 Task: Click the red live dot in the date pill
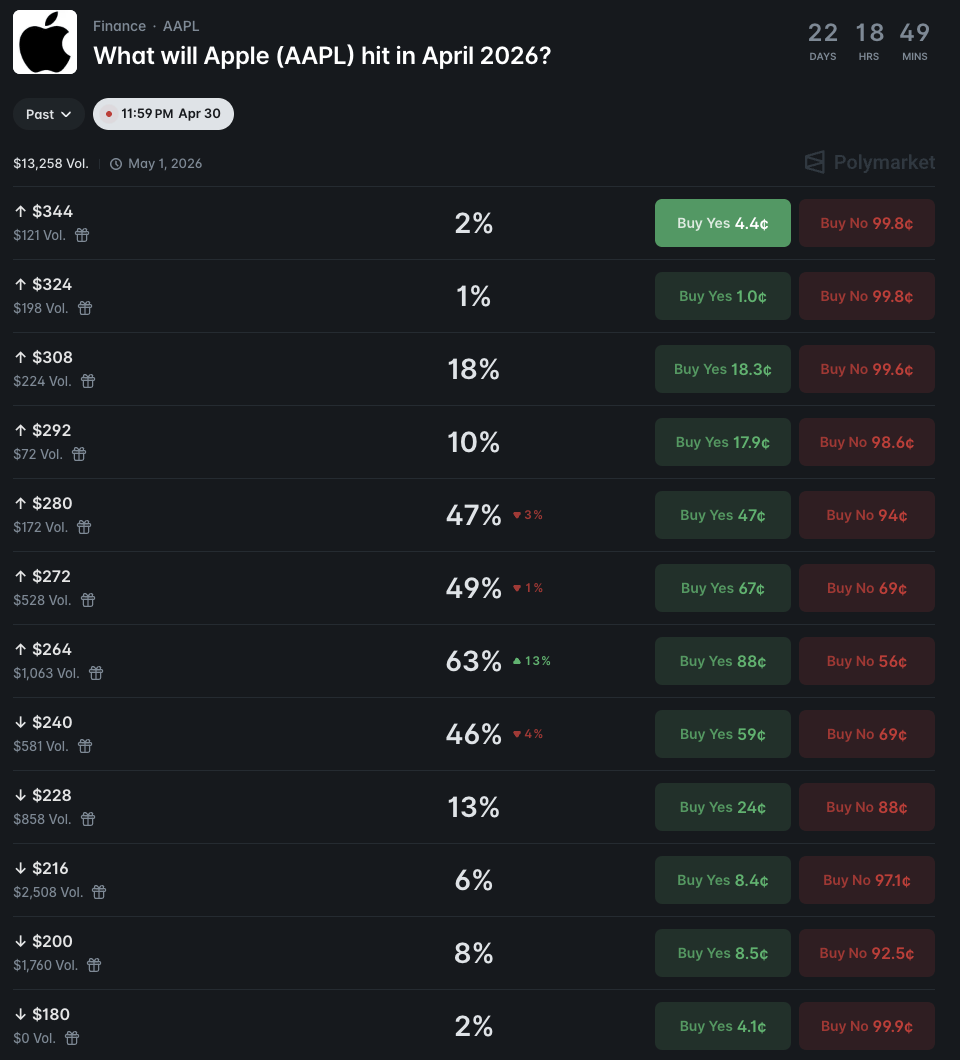pyautogui.click(x=109, y=113)
